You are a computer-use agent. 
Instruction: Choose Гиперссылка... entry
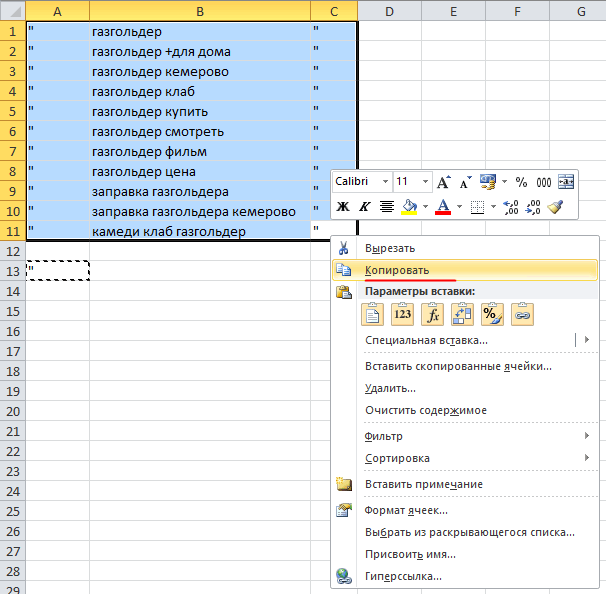tap(465, 576)
